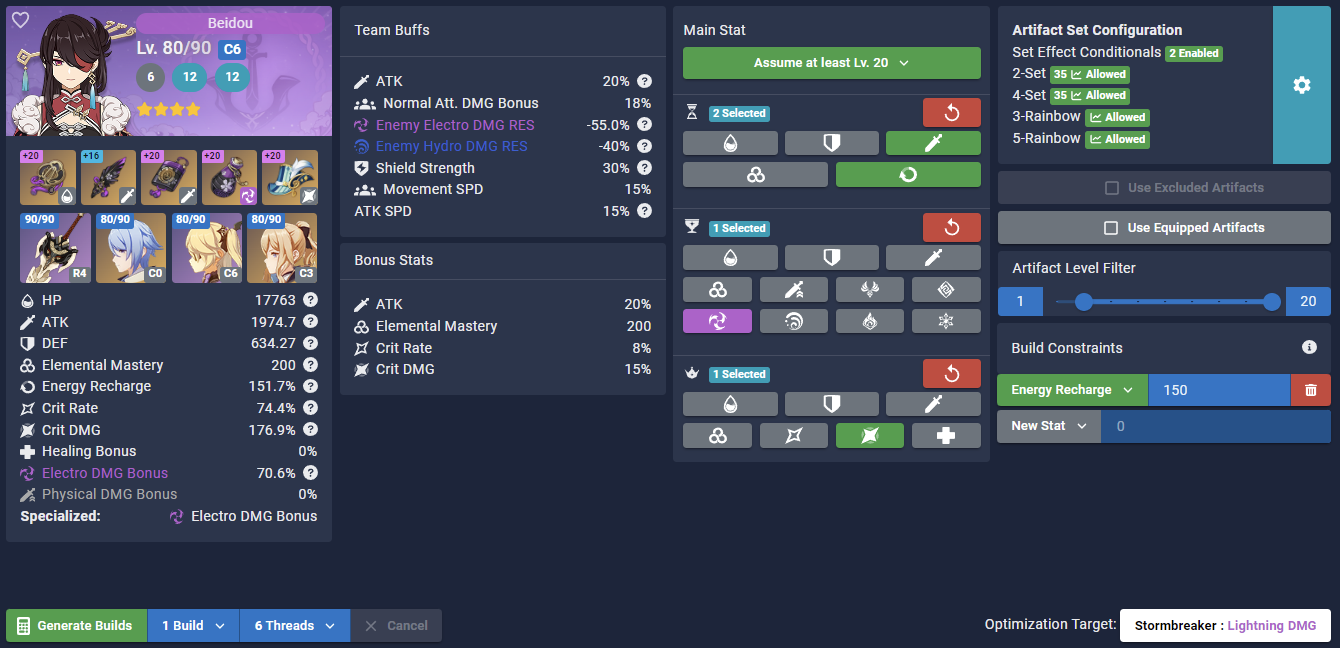Viewport: 1340px width, 648px height.
Task: Delete the Energy Recharge build constraint
Action: 1310,389
